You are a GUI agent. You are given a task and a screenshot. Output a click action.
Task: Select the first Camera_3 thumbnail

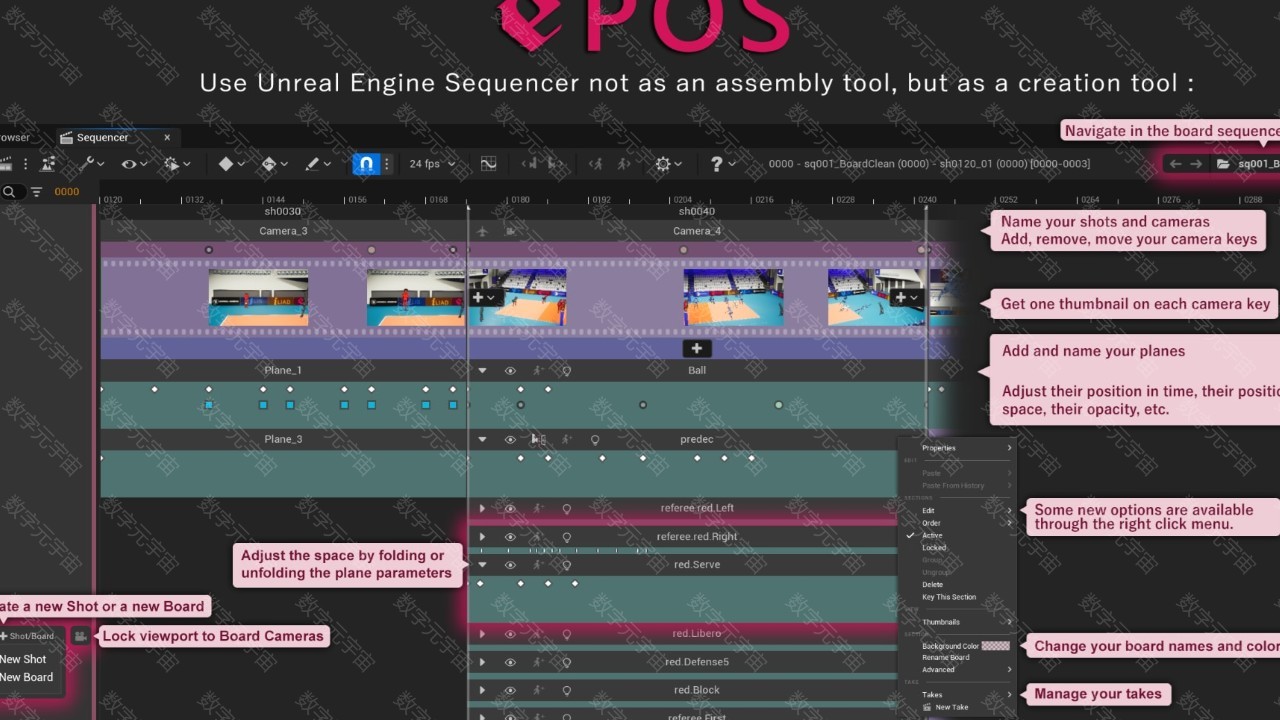click(x=258, y=298)
